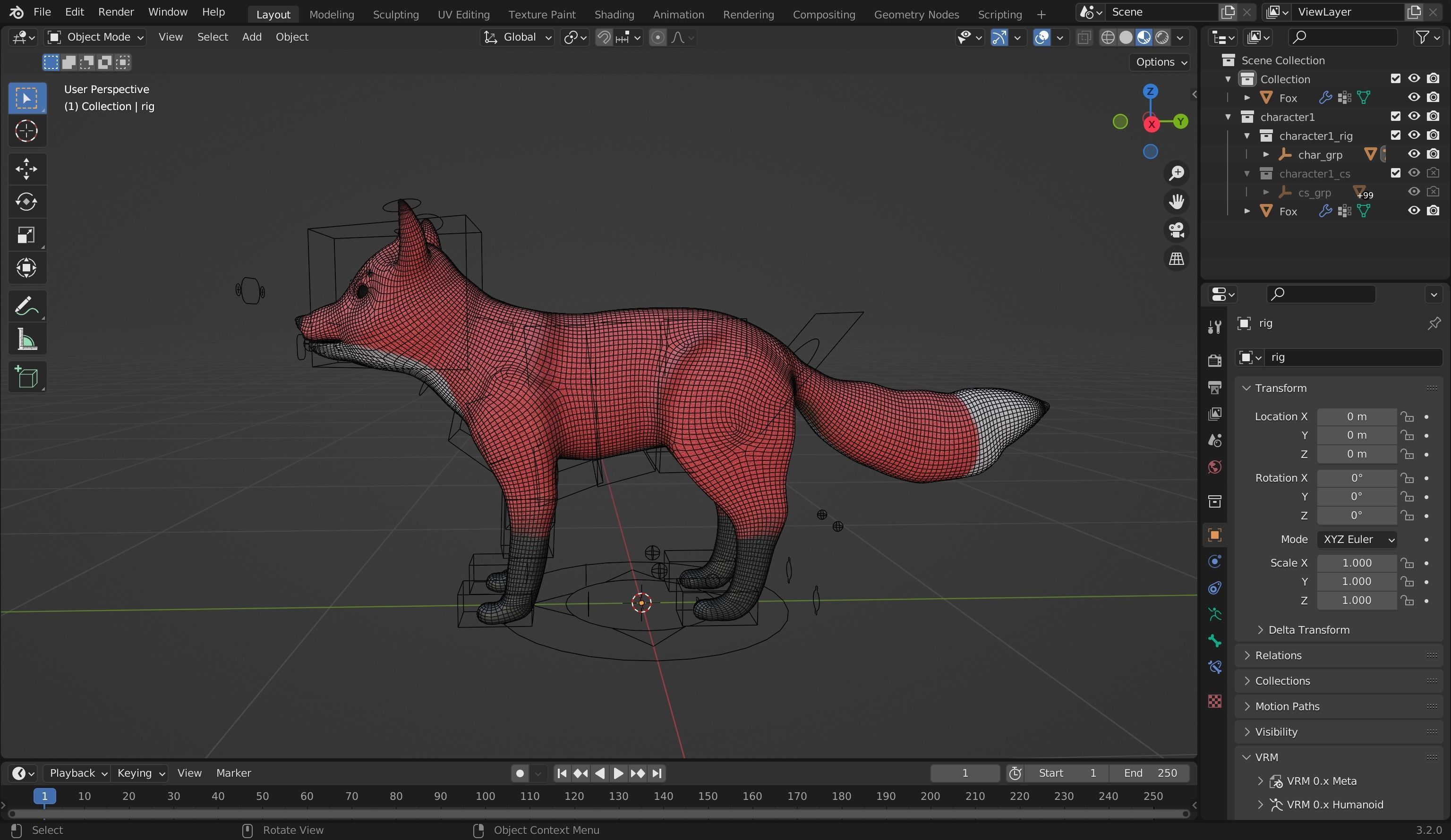
Task: Select the Rotate tool
Action: [26, 202]
